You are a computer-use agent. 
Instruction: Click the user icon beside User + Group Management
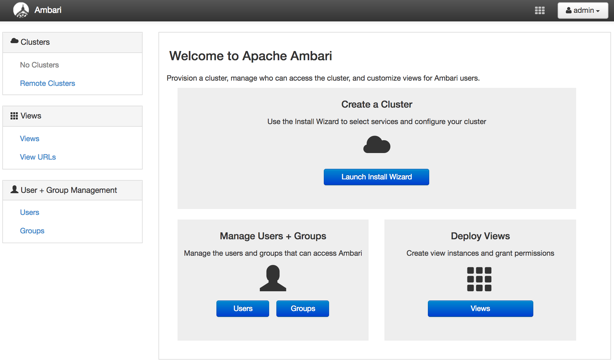(14, 189)
